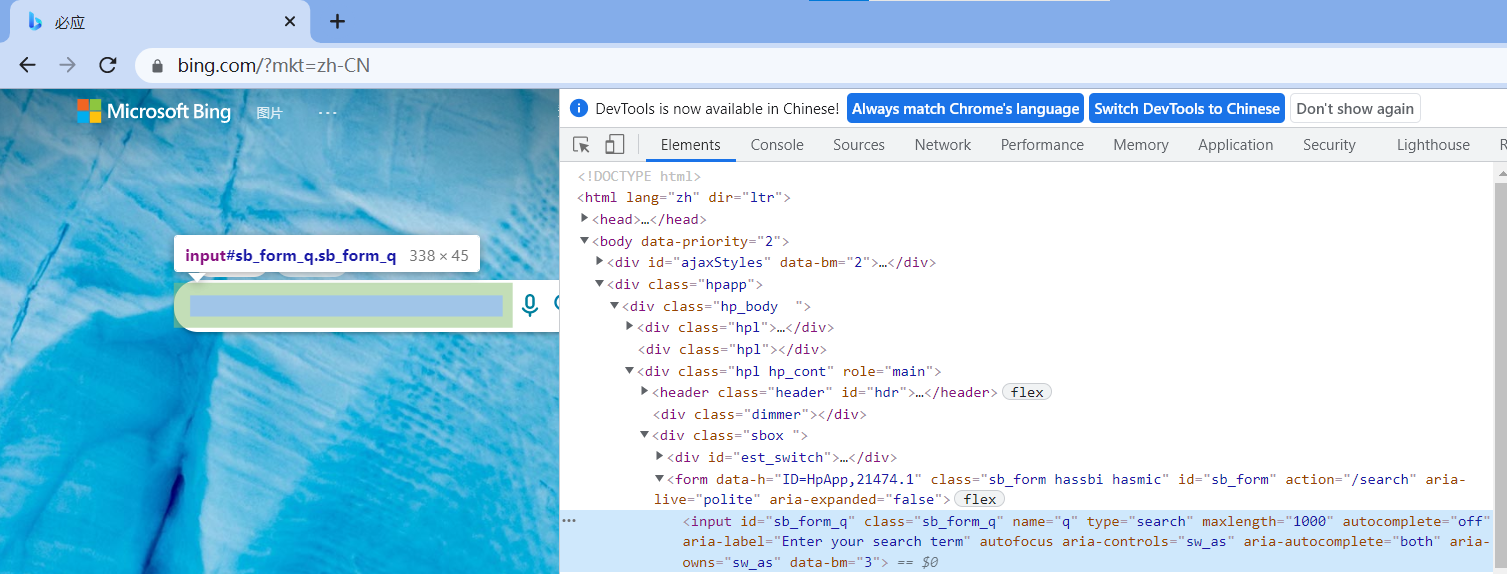
Task: Open the three-dot menu in Bing header
Action: (x=328, y=113)
